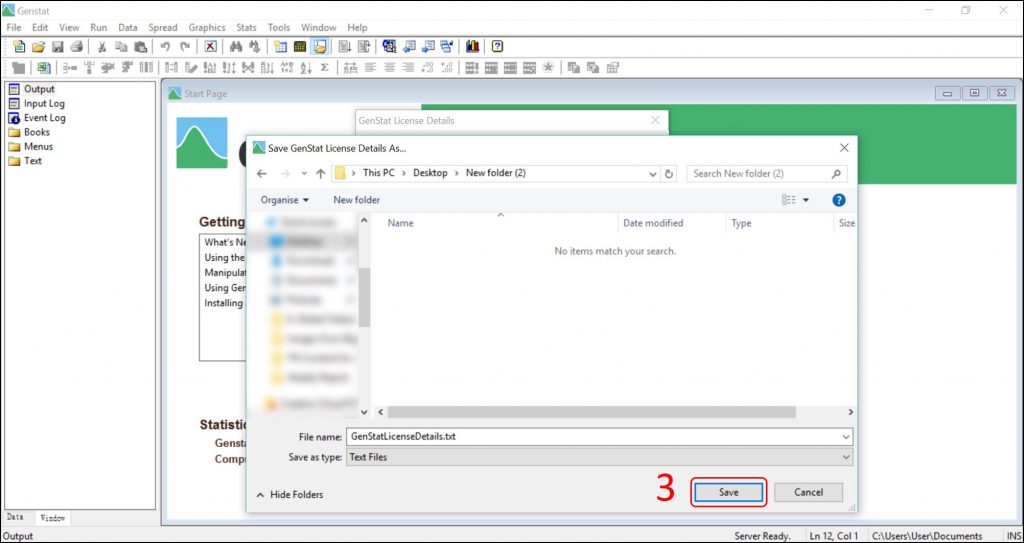
Task: Click the New folder button
Action: pyautogui.click(x=357, y=200)
